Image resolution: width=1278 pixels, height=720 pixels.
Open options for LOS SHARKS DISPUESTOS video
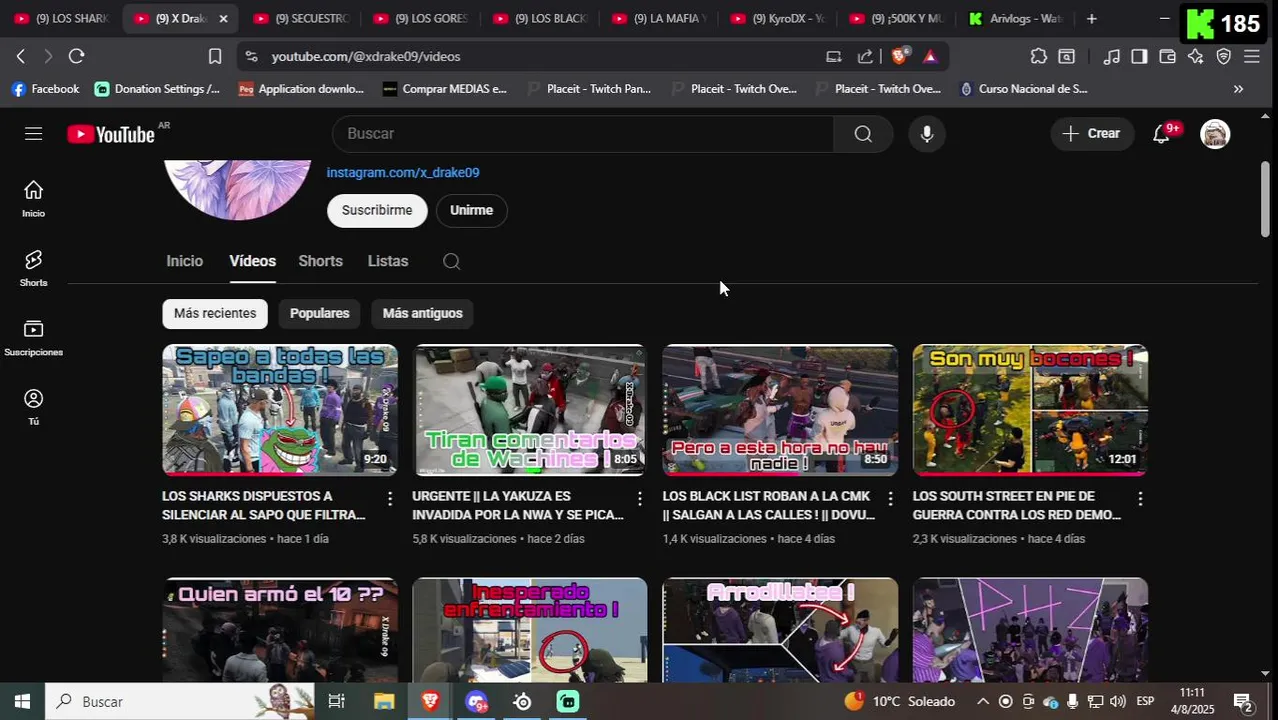(x=390, y=498)
